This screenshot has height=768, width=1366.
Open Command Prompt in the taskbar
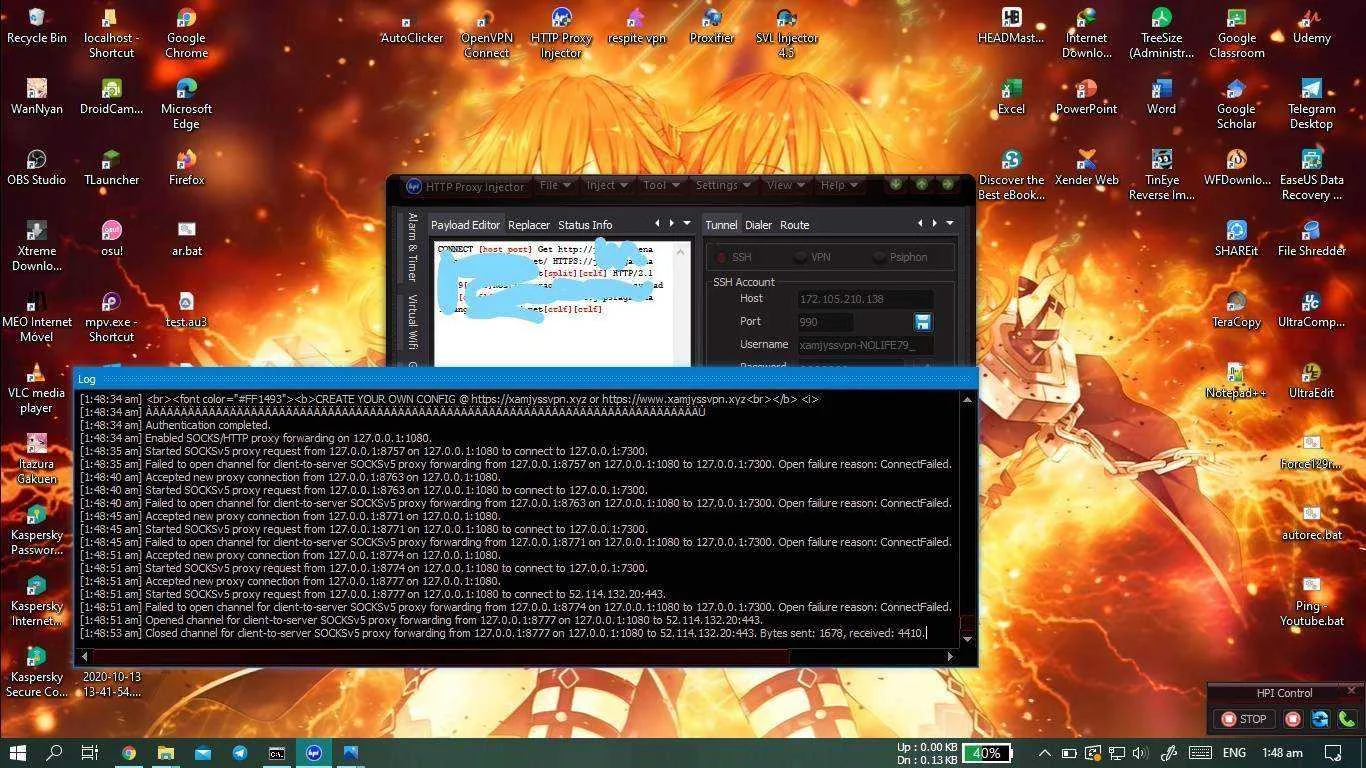coord(277,753)
